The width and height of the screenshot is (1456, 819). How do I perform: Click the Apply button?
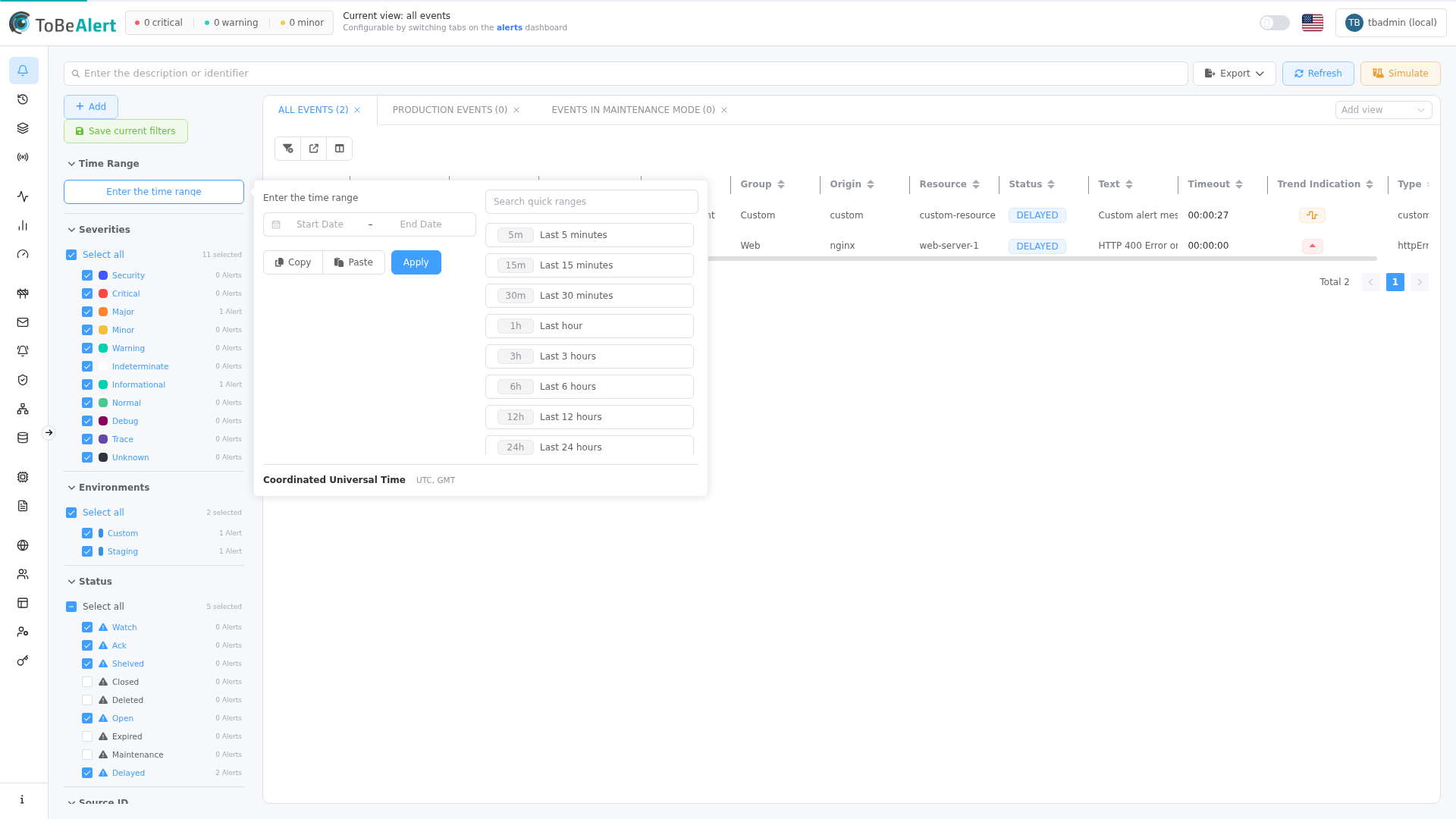tap(416, 262)
